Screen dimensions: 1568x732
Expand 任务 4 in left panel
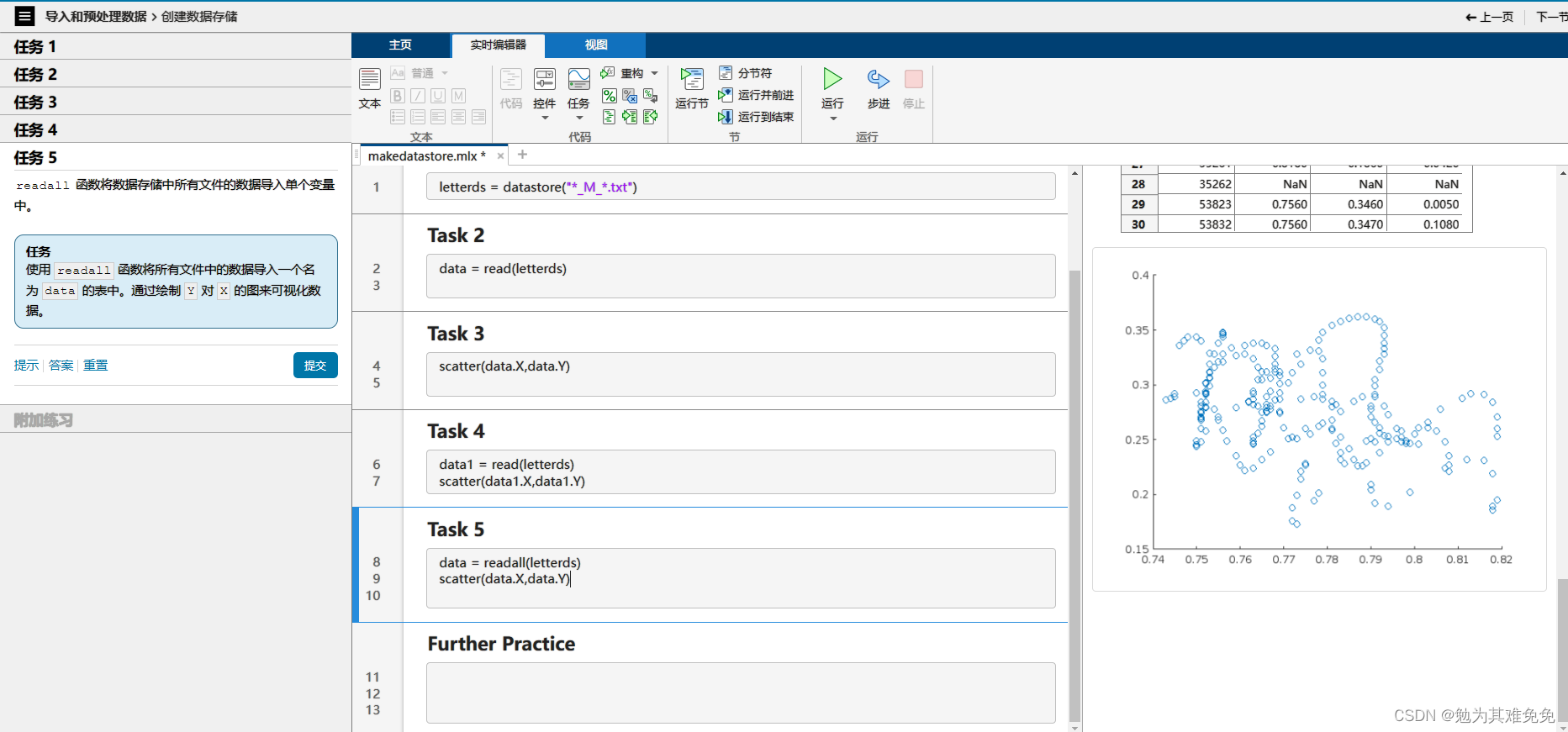[x=176, y=129]
